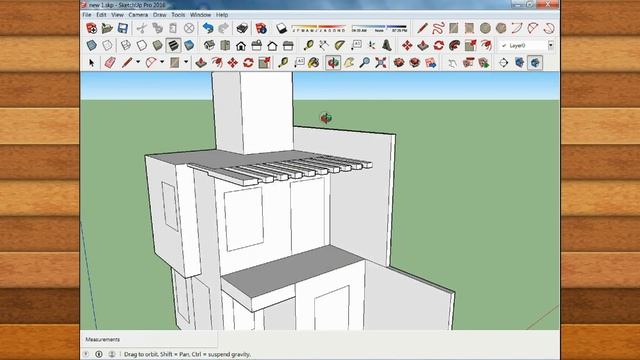The width and height of the screenshot is (640, 360).
Task: Switch to Top view
Action: [x=225, y=45]
